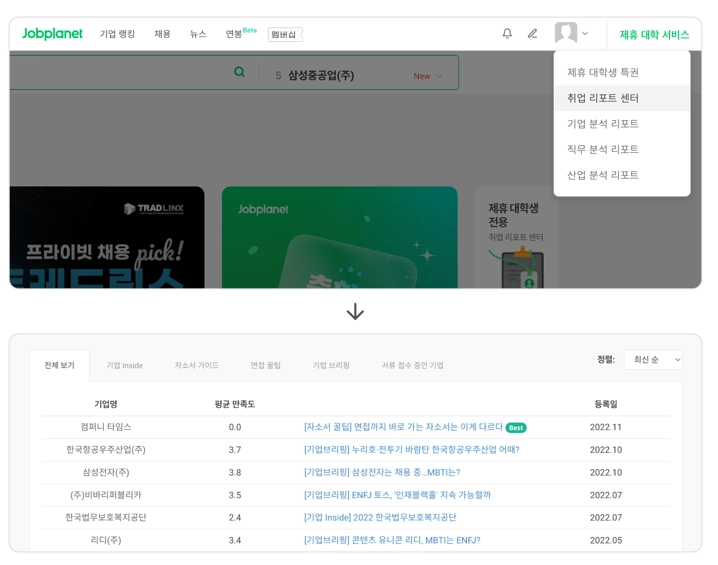Image resolution: width=718 pixels, height=565 pixels.
Task: Click the green Best badge
Action: click(516, 428)
